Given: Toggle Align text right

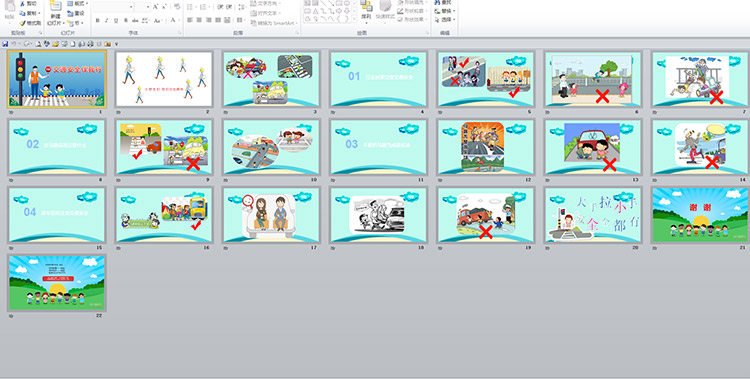Looking at the screenshot, I should 209,20.
